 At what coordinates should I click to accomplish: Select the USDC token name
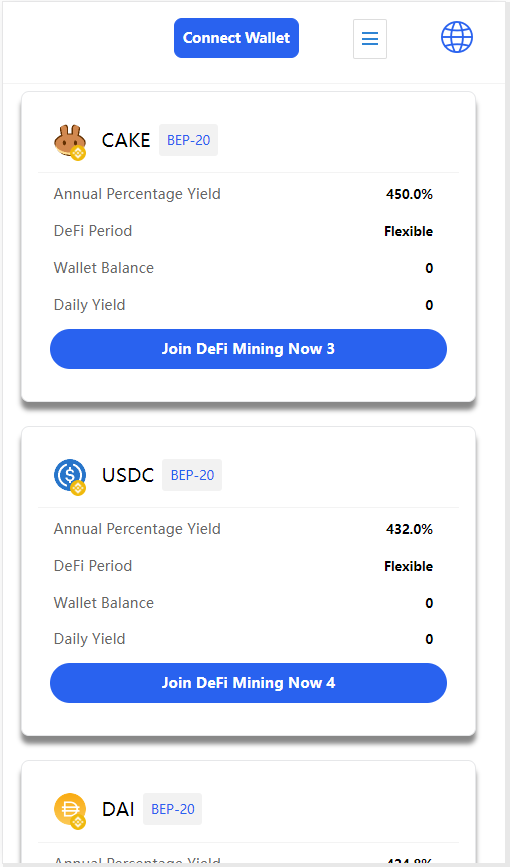(x=128, y=475)
